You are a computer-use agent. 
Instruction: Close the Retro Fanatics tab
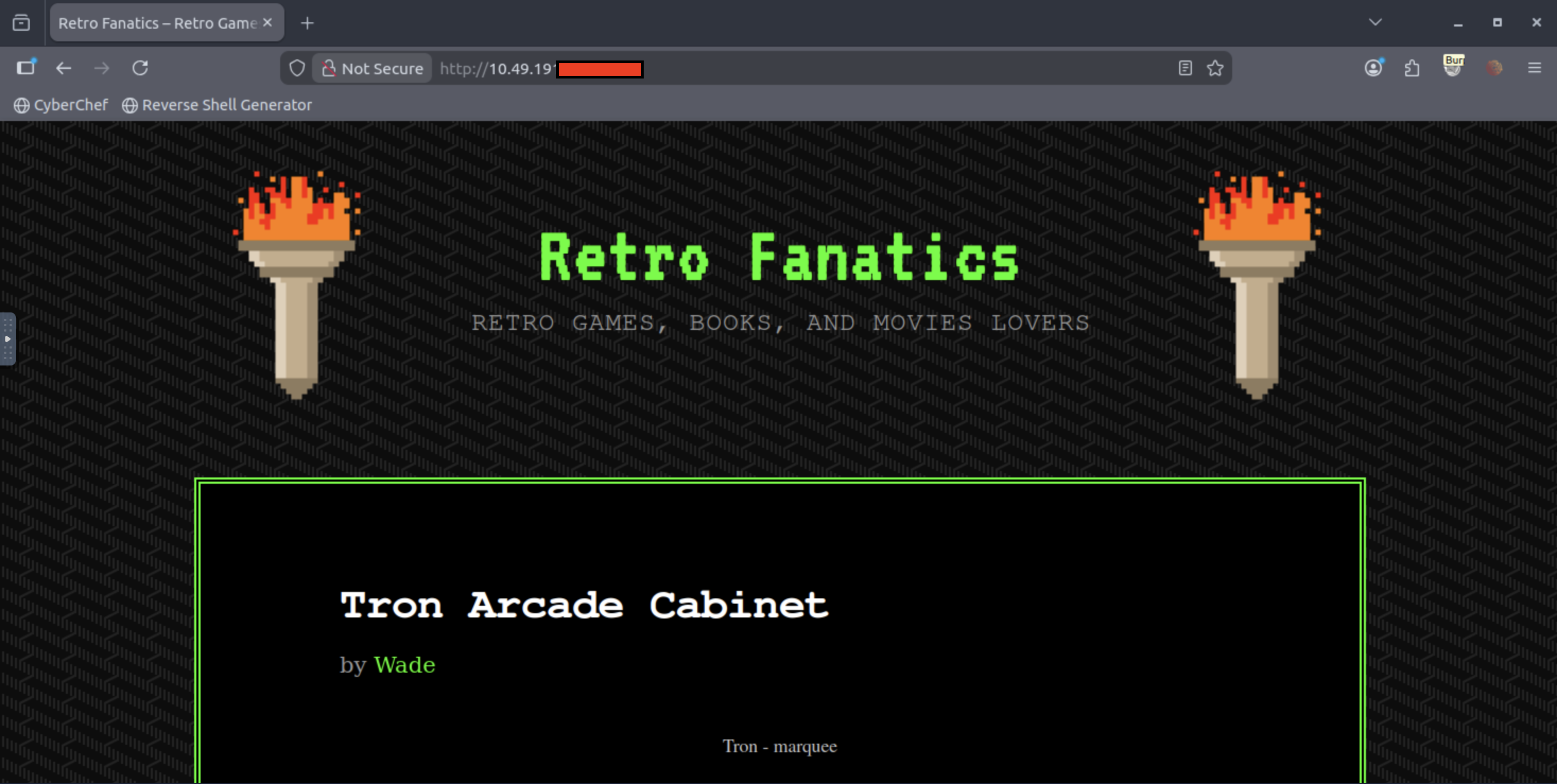coord(267,22)
